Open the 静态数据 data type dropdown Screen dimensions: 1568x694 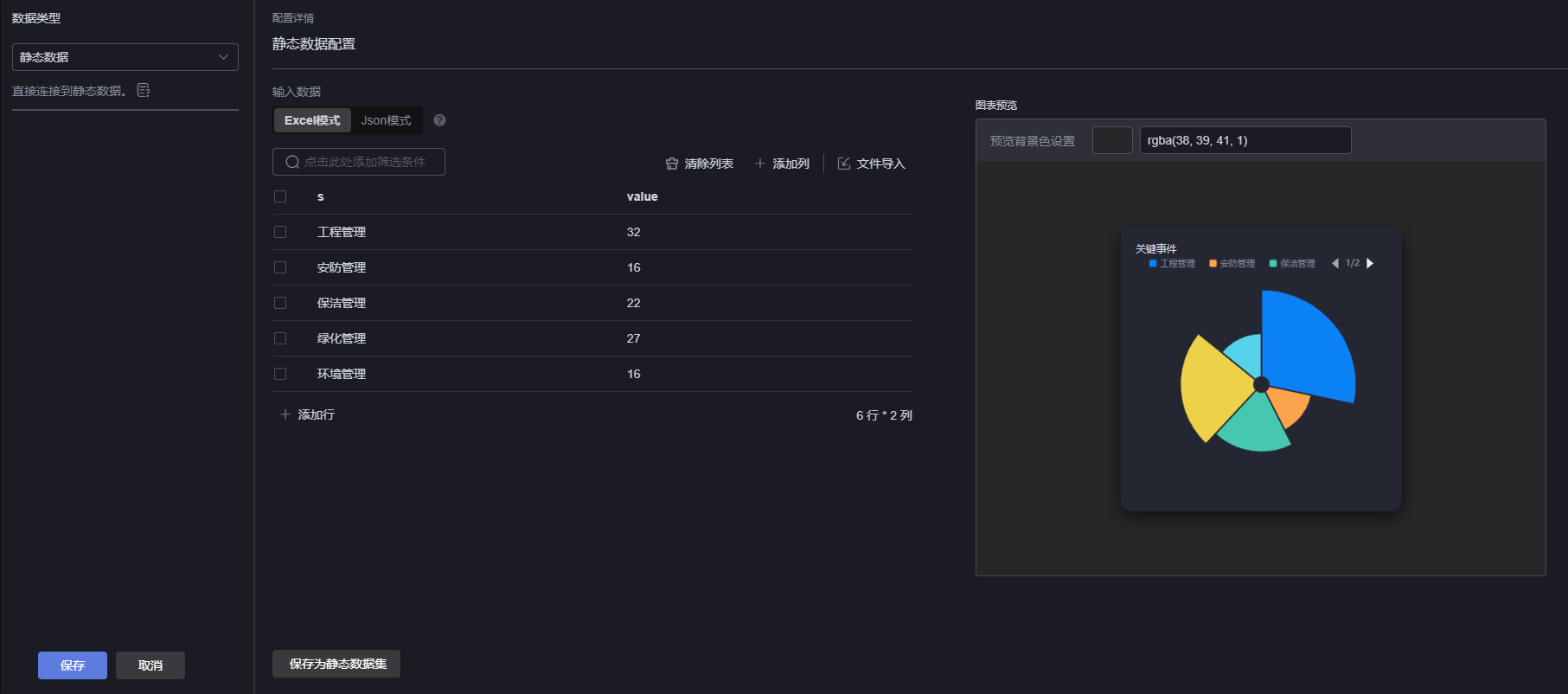(125, 57)
